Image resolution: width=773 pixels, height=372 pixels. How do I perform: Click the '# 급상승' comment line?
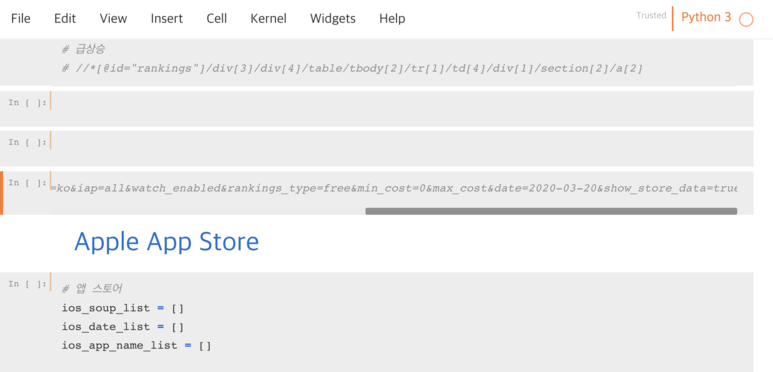pyautogui.click(x=83, y=49)
